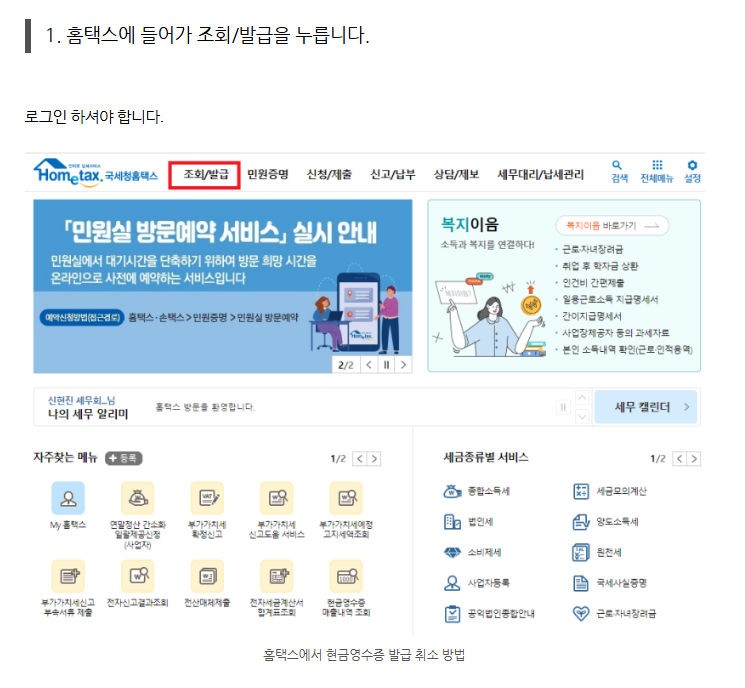Image resolution: width=745 pixels, height=688 pixels.
Task: Select 원천세 service
Action: click(597, 553)
